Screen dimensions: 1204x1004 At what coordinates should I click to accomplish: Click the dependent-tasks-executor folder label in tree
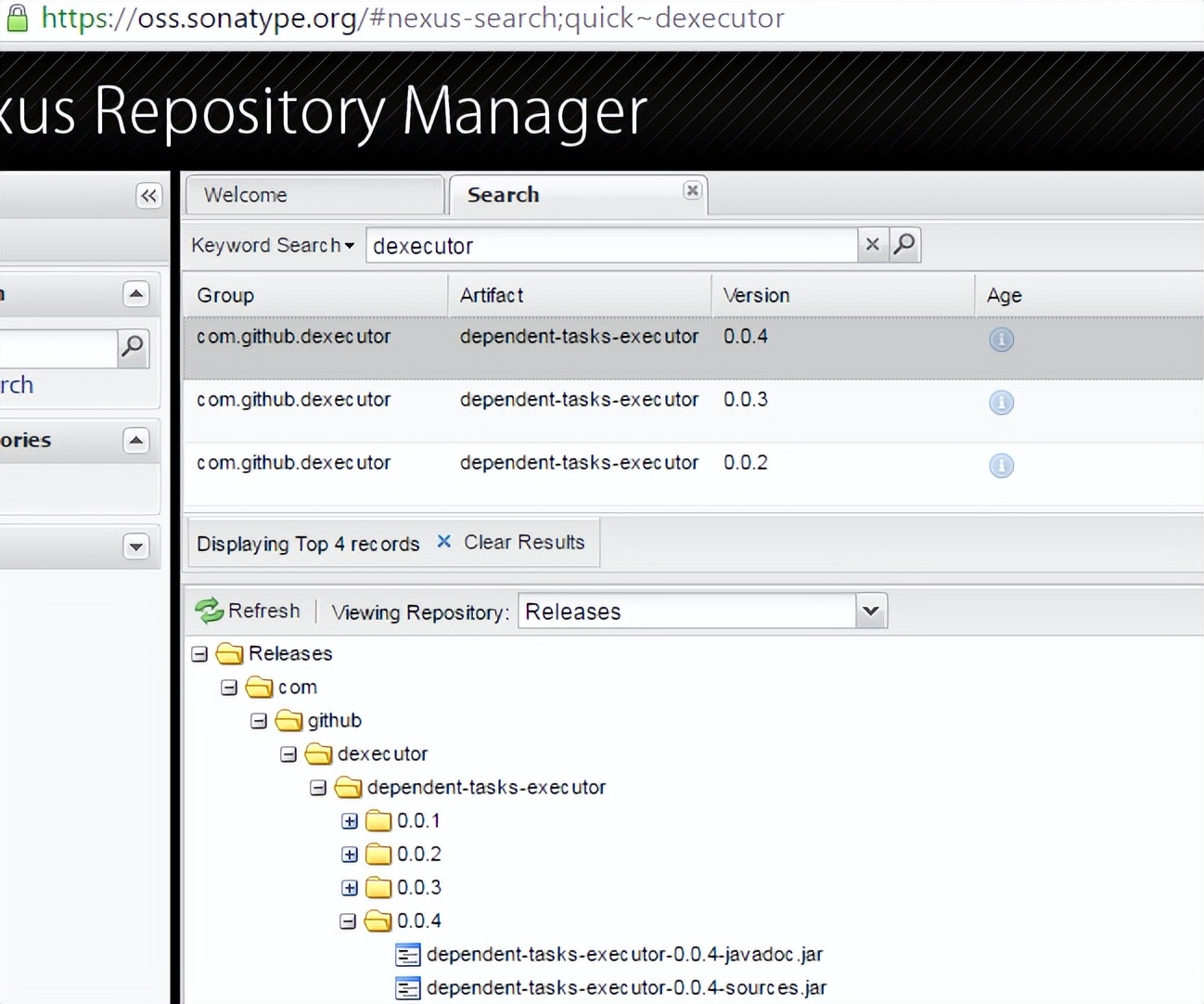486,788
